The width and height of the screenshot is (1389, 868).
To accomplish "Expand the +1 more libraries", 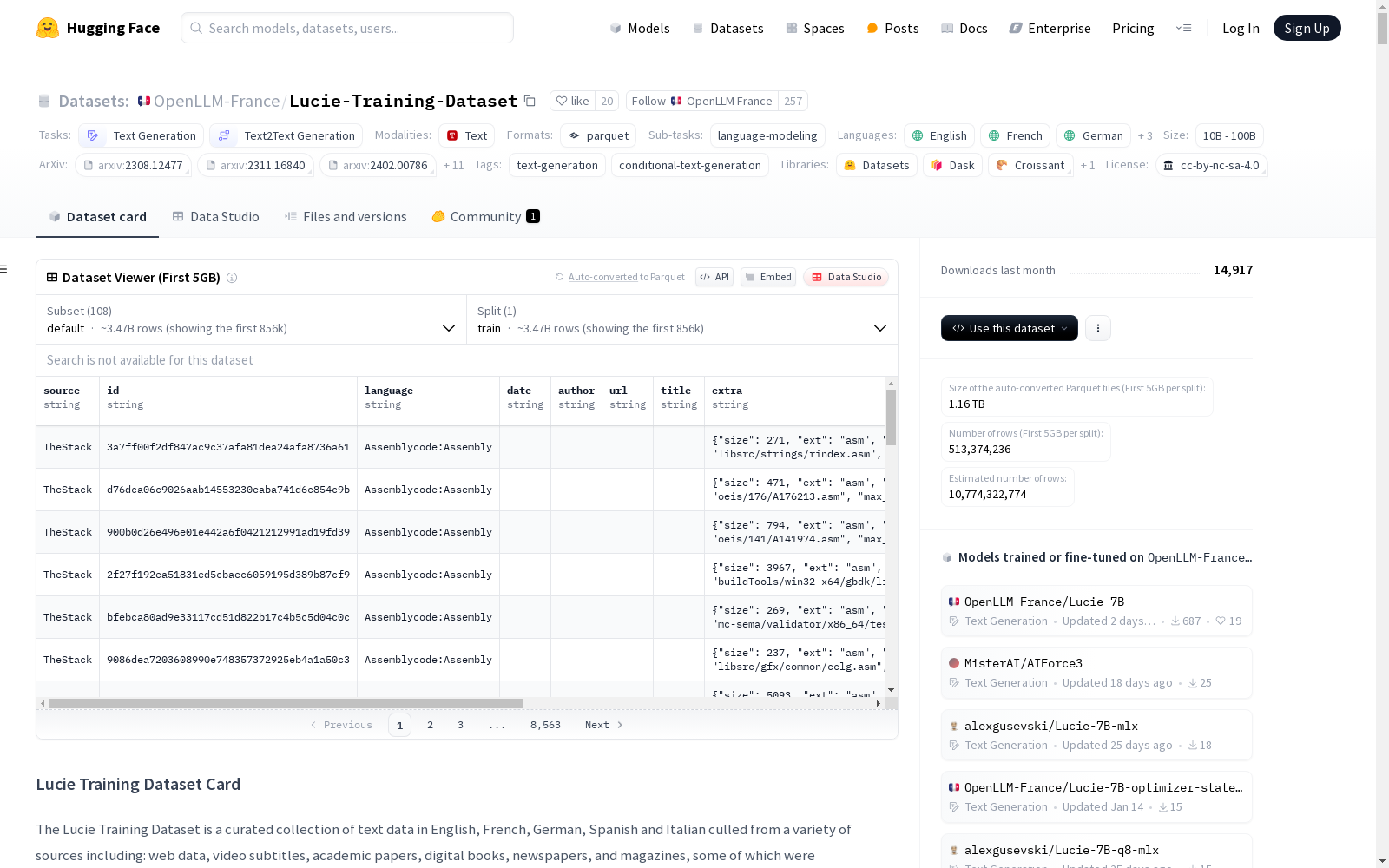I will tap(1088, 165).
